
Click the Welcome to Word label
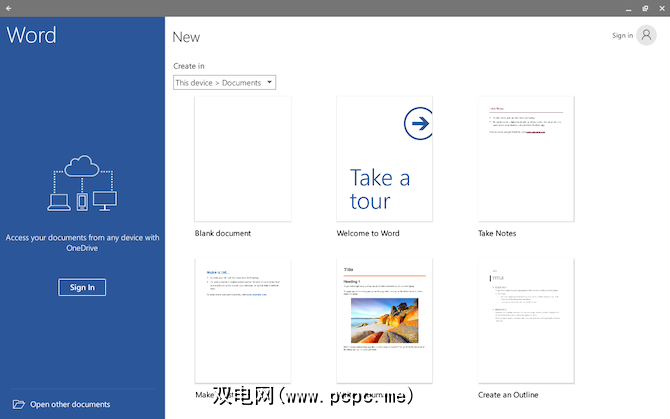tap(368, 233)
